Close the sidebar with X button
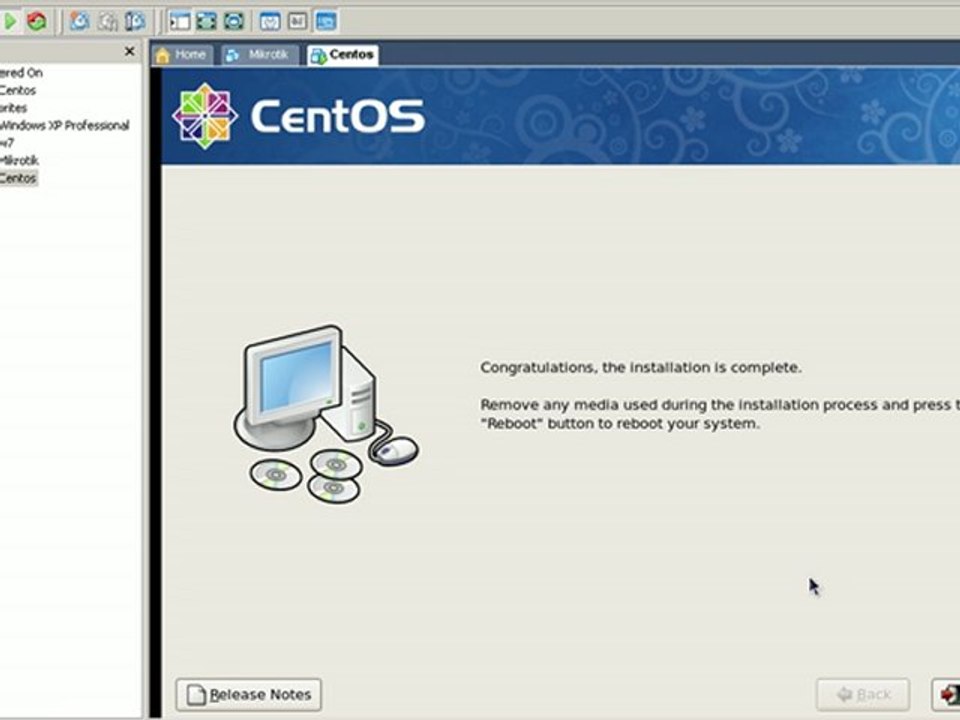The height and width of the screenshot is (720, 960). (x=129, y=51)
